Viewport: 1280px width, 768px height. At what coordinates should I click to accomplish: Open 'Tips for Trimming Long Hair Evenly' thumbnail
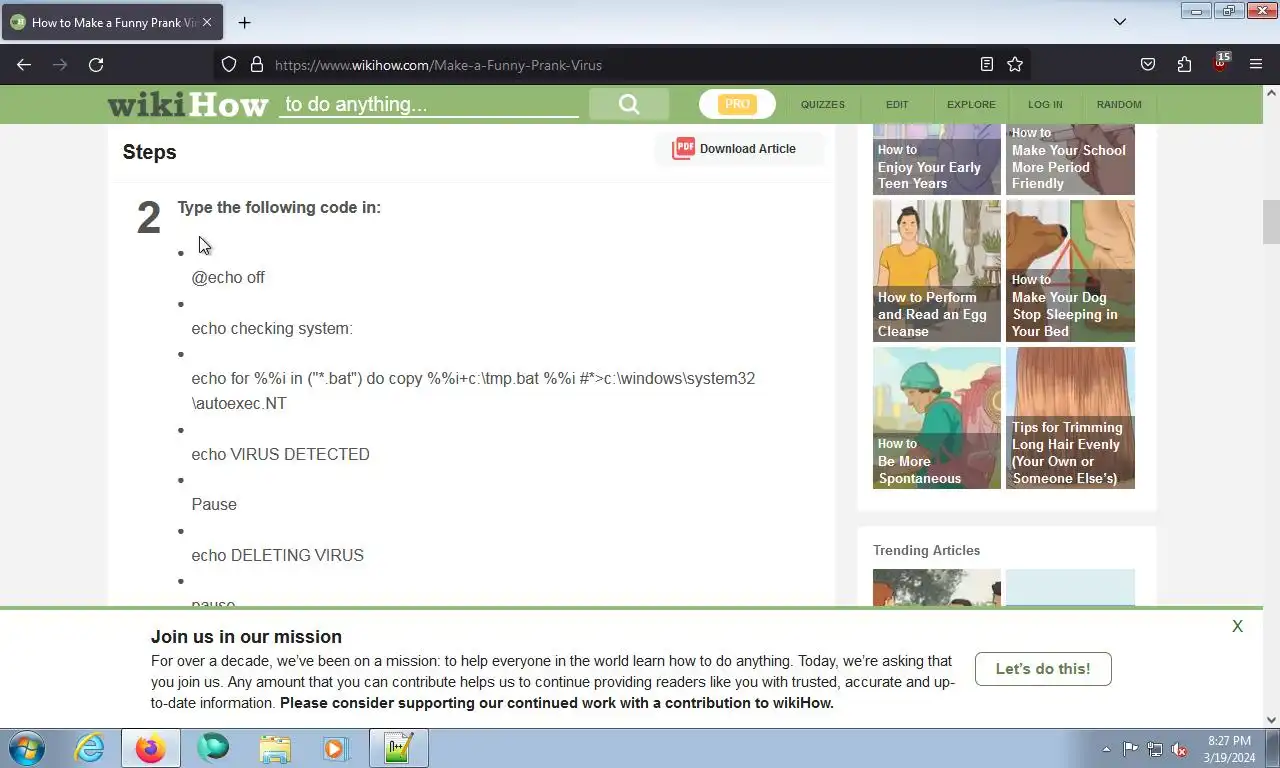1070,418
